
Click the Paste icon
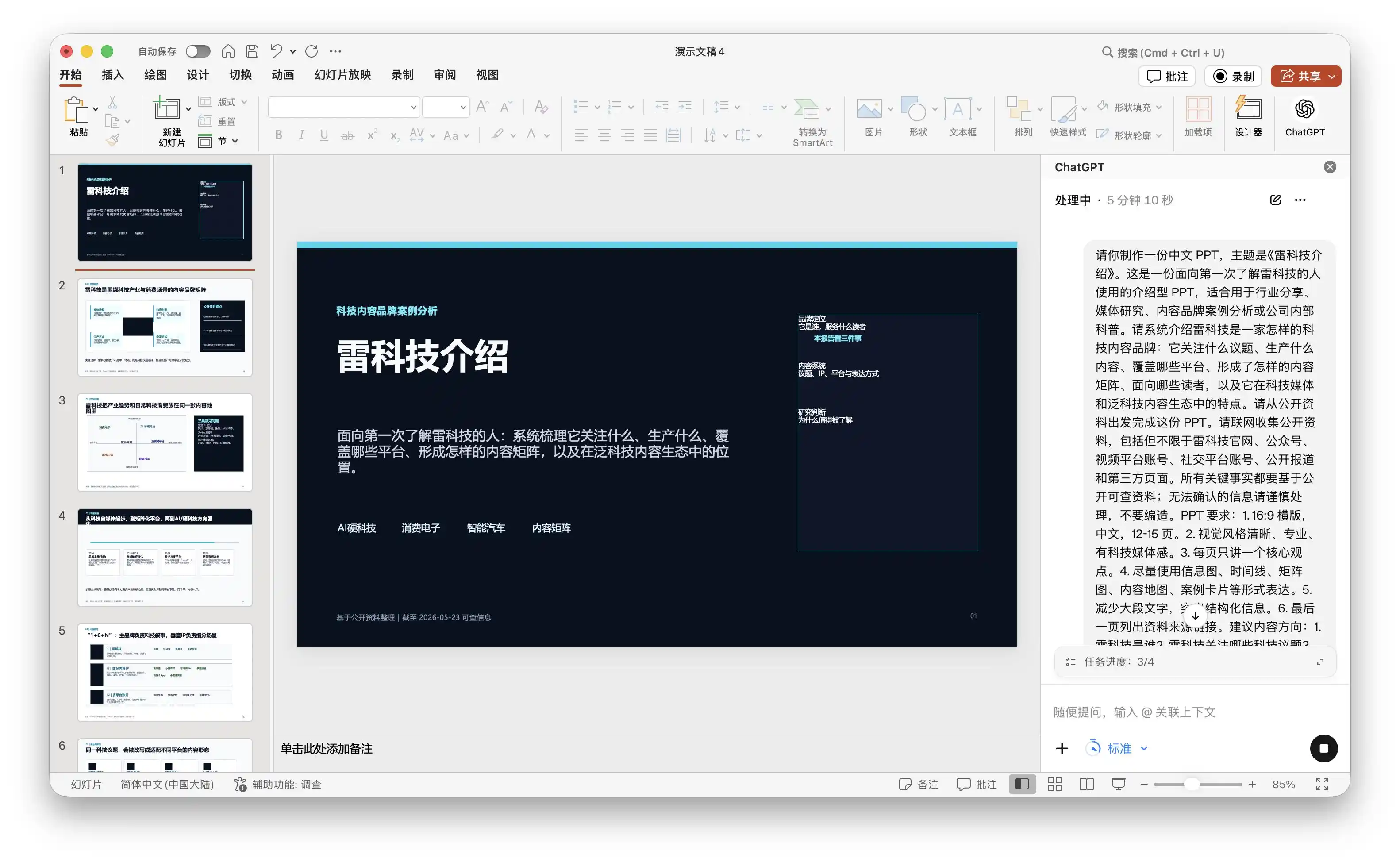77,109
